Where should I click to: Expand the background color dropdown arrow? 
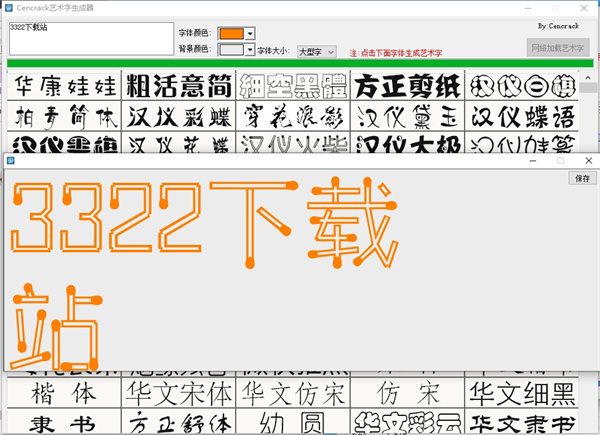250,49
